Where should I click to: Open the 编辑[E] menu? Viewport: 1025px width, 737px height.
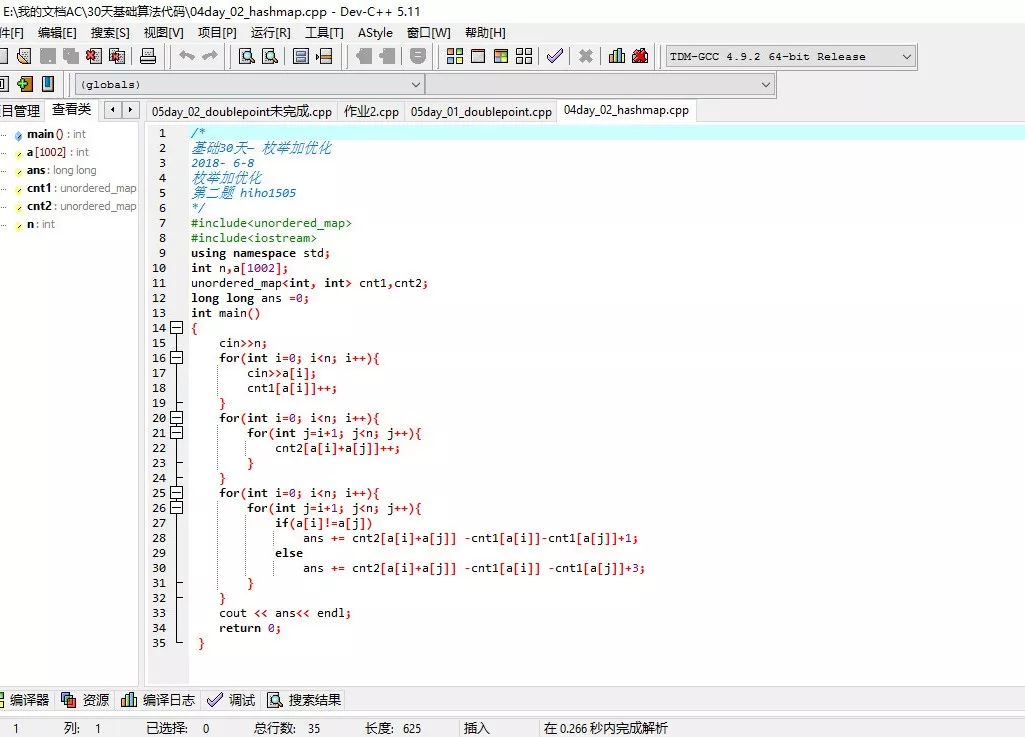[57, 33]
